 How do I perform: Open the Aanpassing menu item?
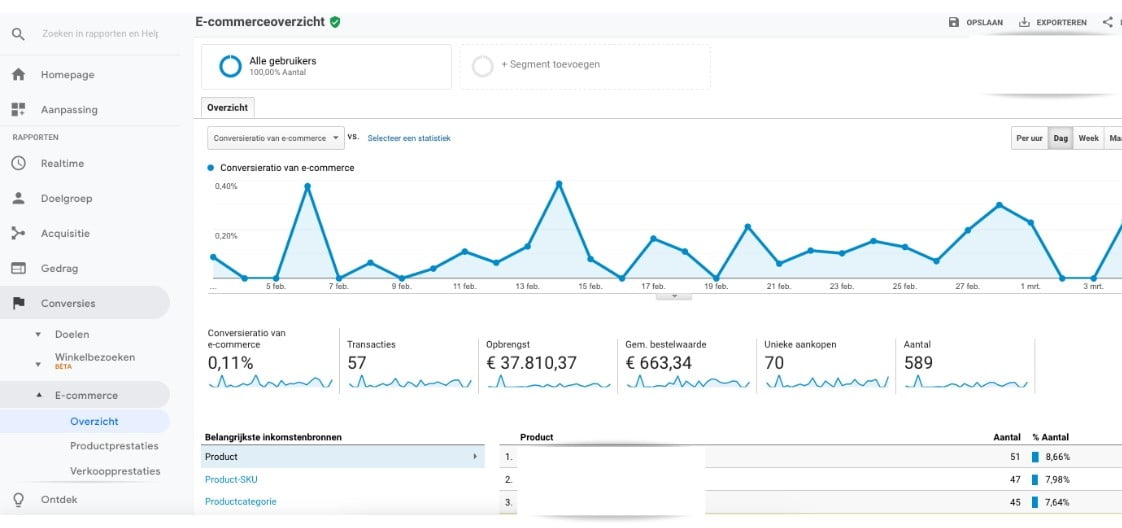pos(69,109)
